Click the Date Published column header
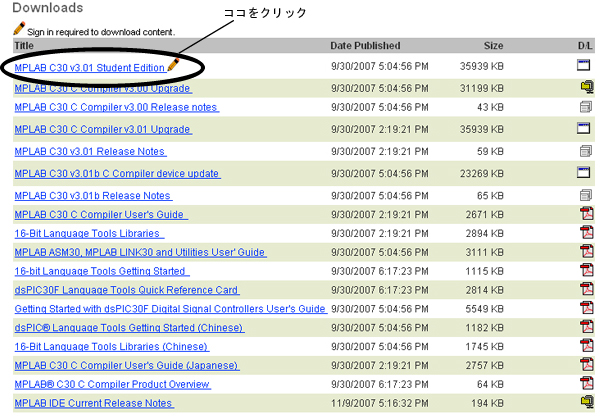This screenshot has height=419, width=604. click(365, 46)
